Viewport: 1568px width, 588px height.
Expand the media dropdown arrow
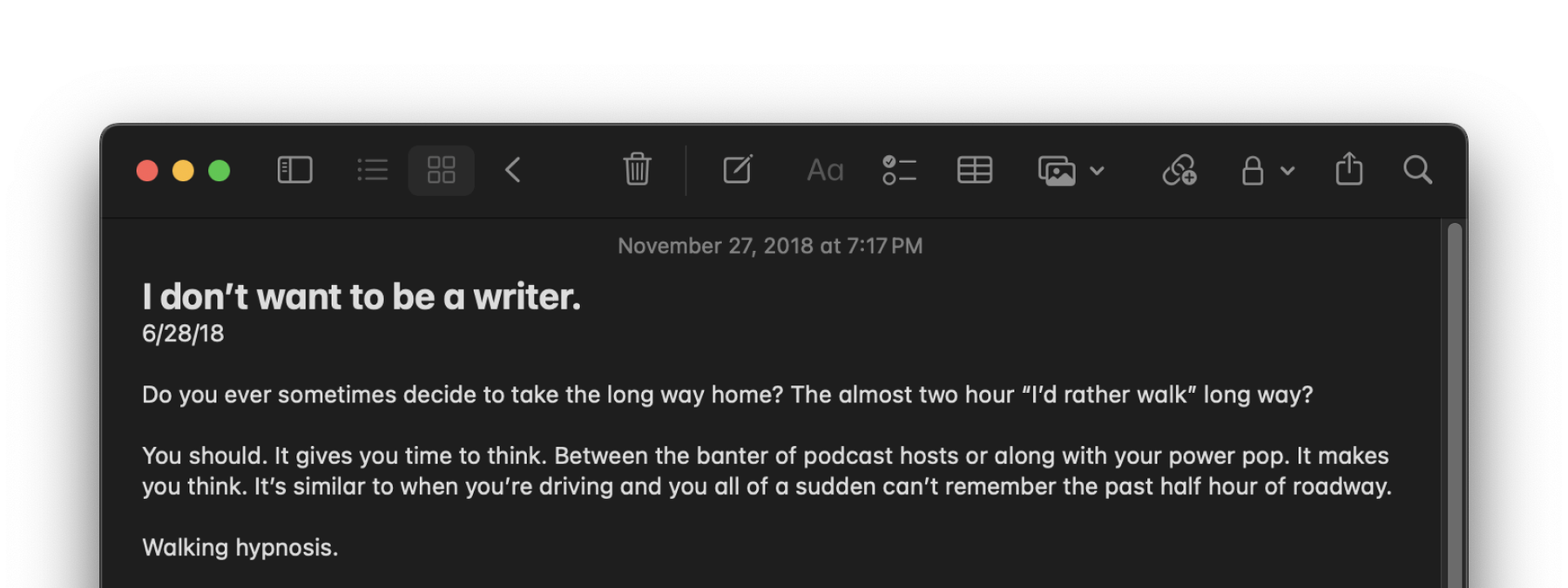tap(1098, 171)
